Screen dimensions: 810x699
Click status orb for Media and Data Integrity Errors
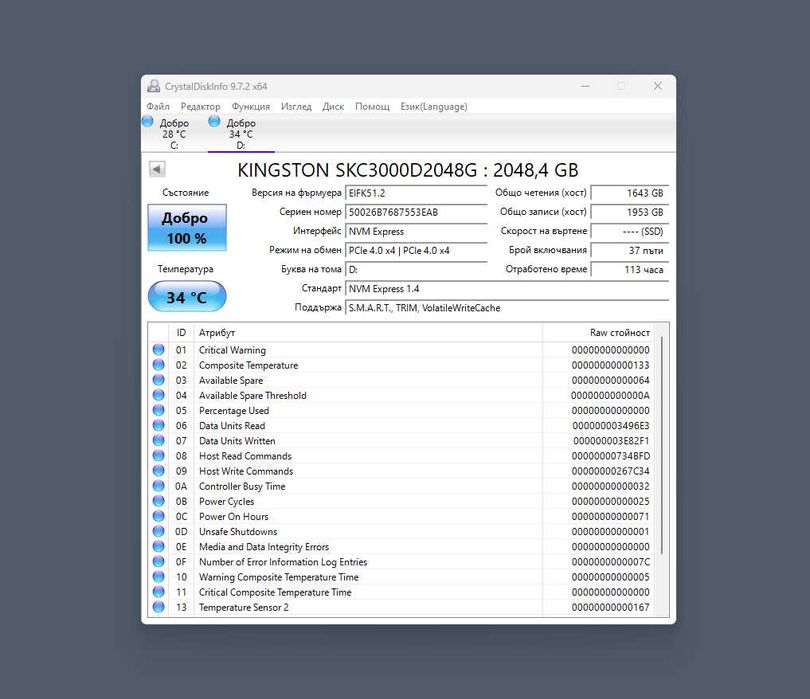[159, 547]
